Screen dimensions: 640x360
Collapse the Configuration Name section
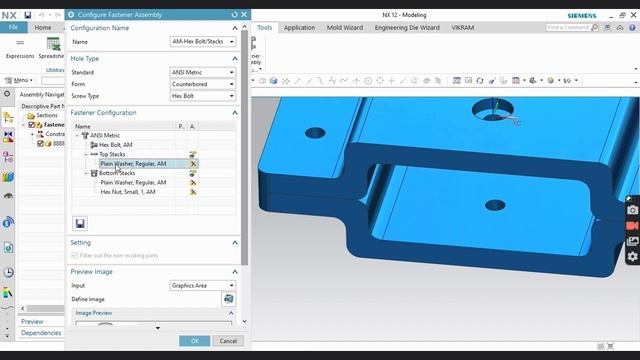coord(235,28)
